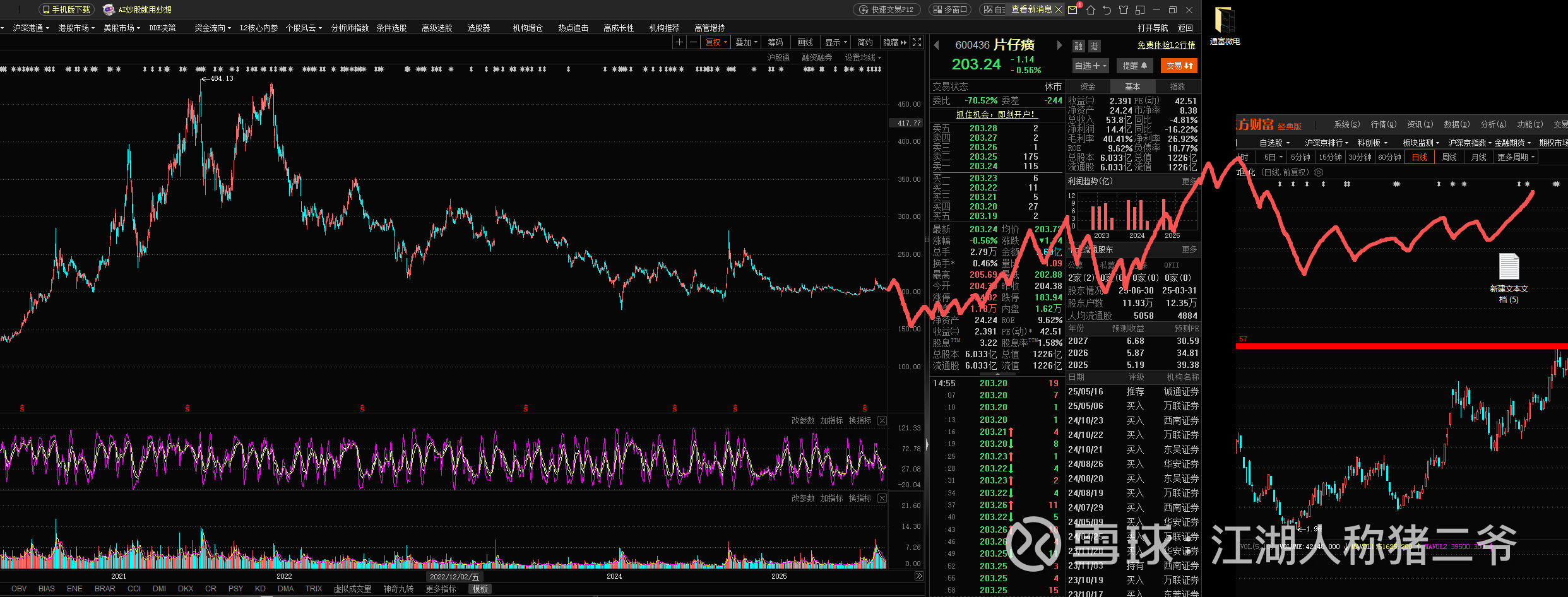This screenshot has width=1568, height=597.
Task: Click 手机版下载 mobile download button
Action: click(67, 9)
